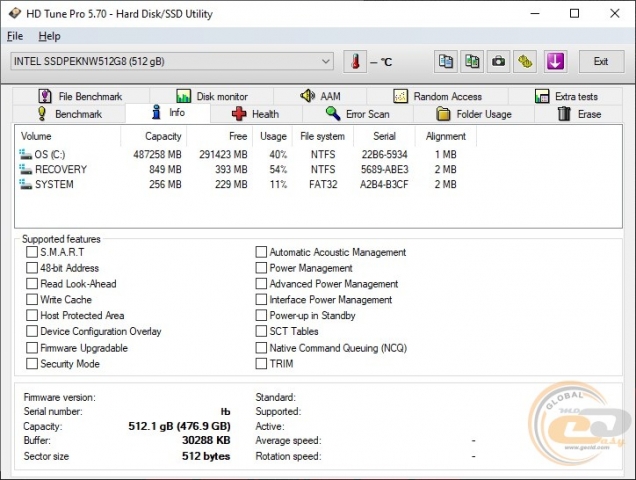
Task: Toggle the Power Management checkbox
Action: click(x=261, y=268)
